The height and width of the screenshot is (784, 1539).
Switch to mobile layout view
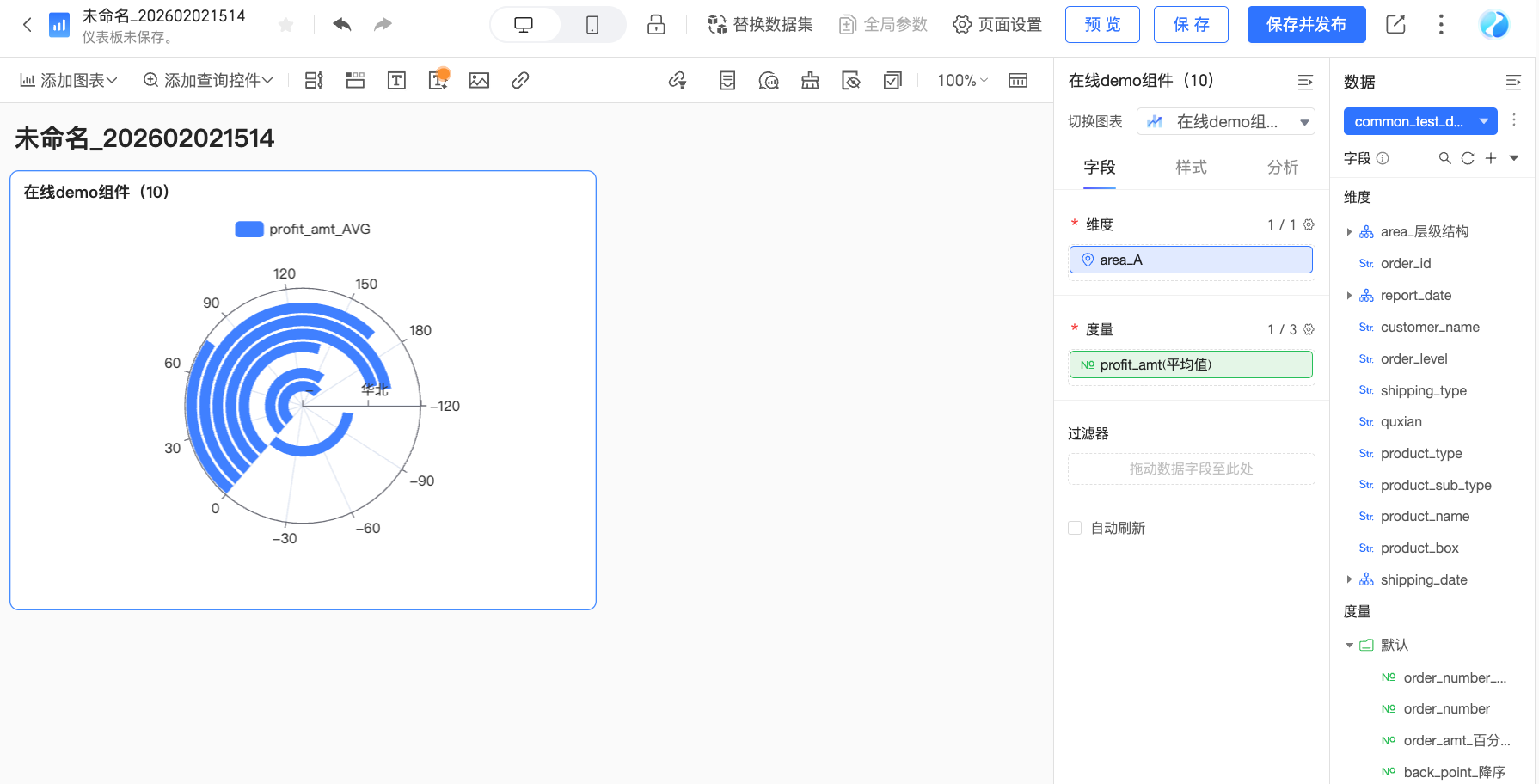tap(592, 25)
